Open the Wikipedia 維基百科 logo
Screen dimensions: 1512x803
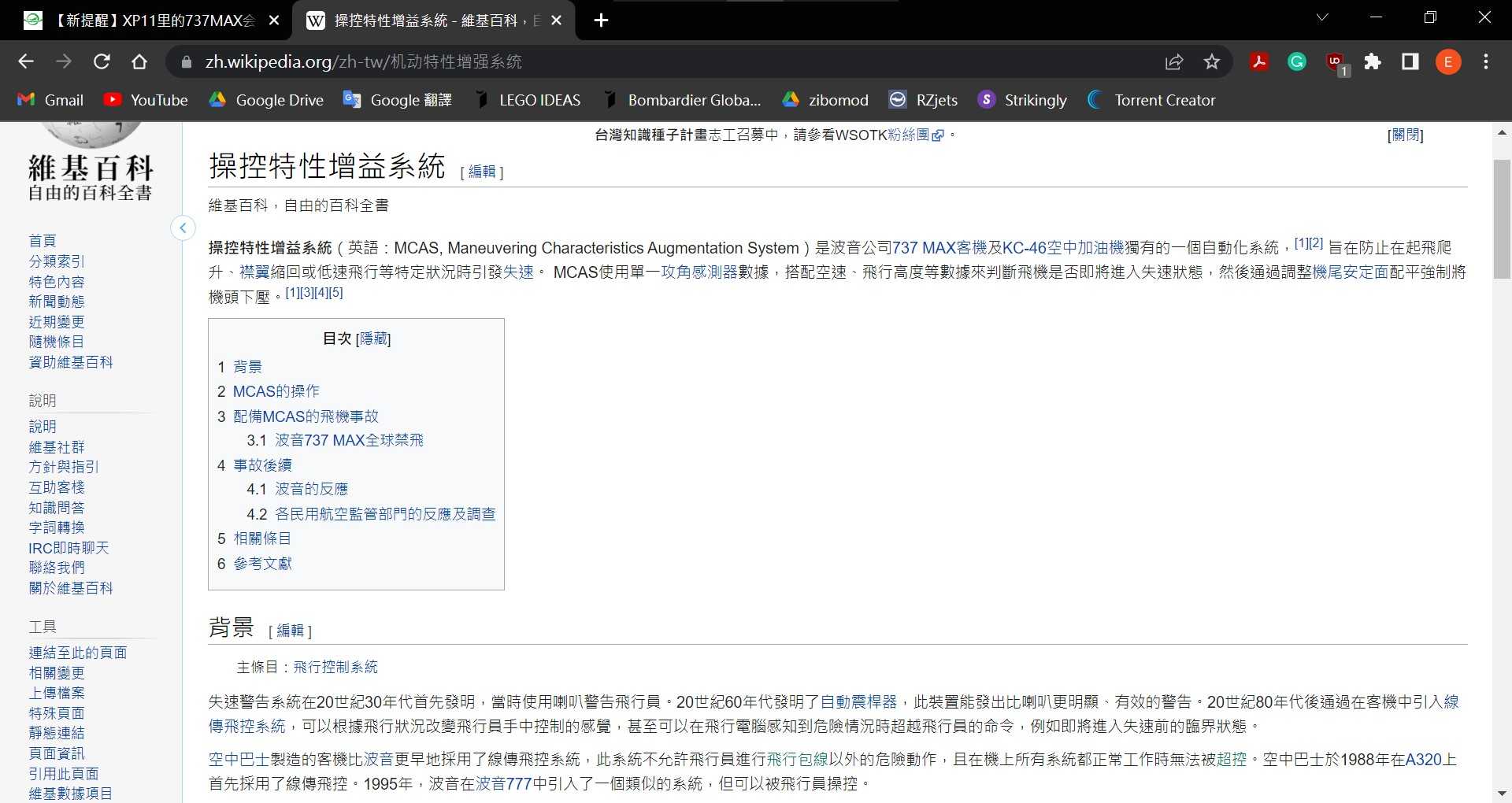point(91,164)
